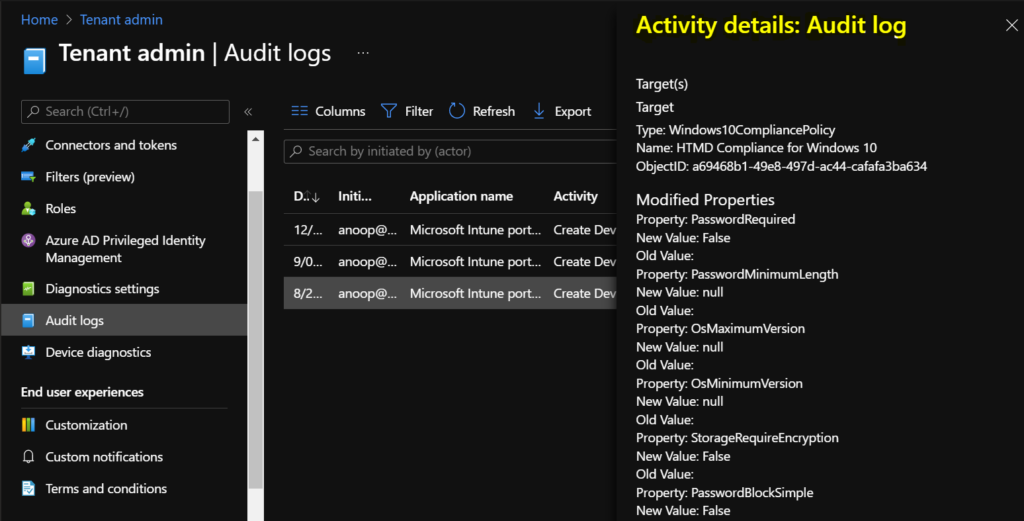Click the Custom notifications bell icon
Screen dimensions: 1024x521
coord(28,456)
